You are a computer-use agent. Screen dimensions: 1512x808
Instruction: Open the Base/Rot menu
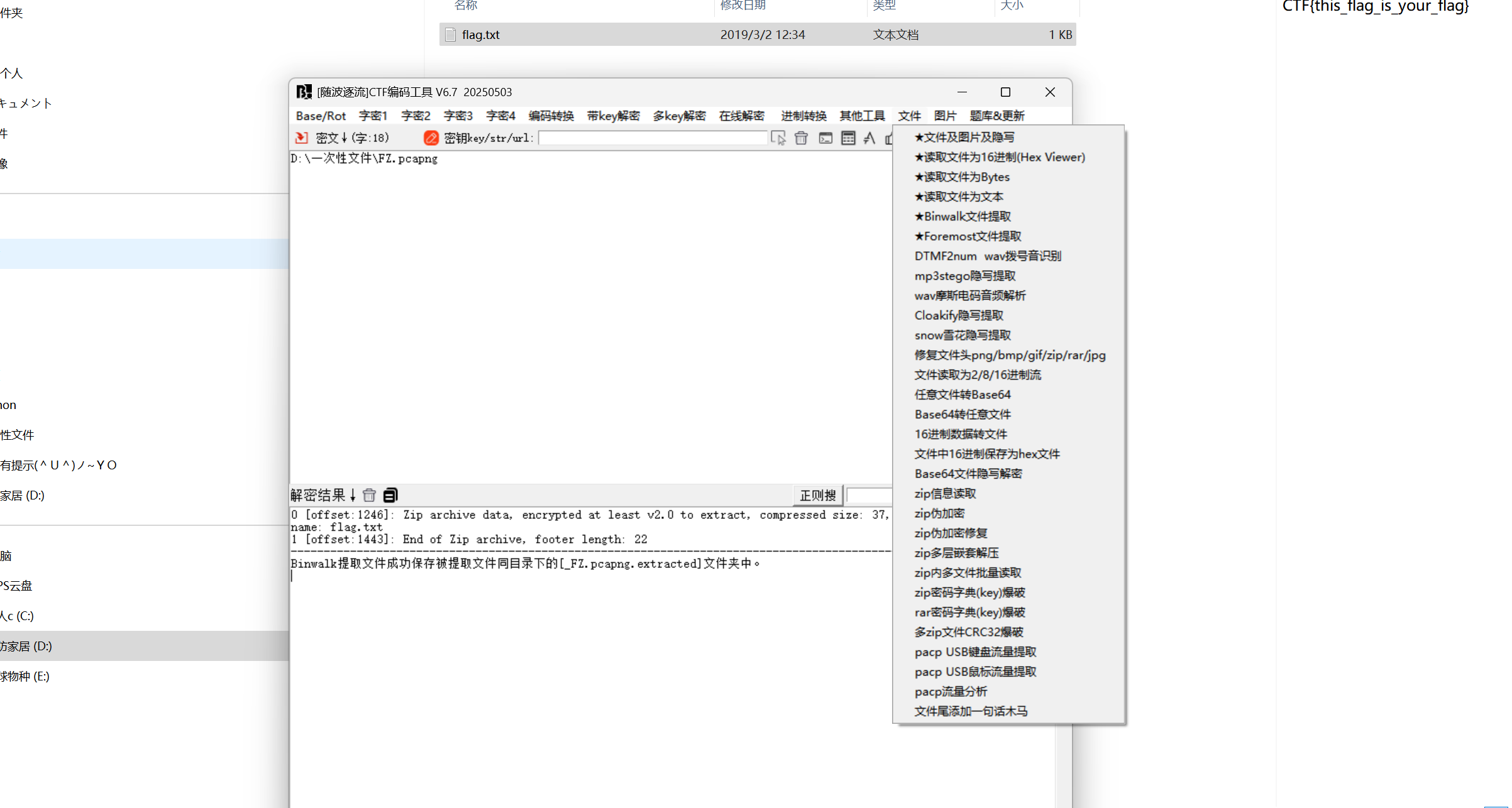[321, 116]
